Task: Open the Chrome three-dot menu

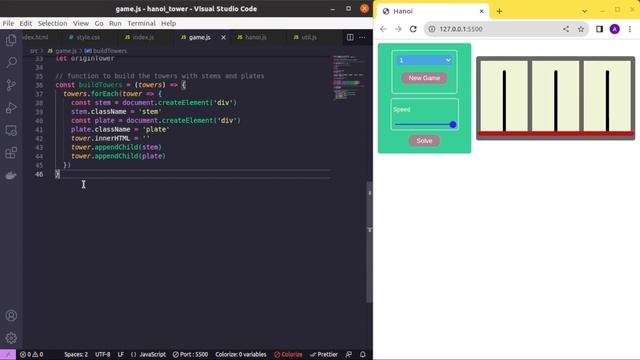Action: [x=630, y=29]
